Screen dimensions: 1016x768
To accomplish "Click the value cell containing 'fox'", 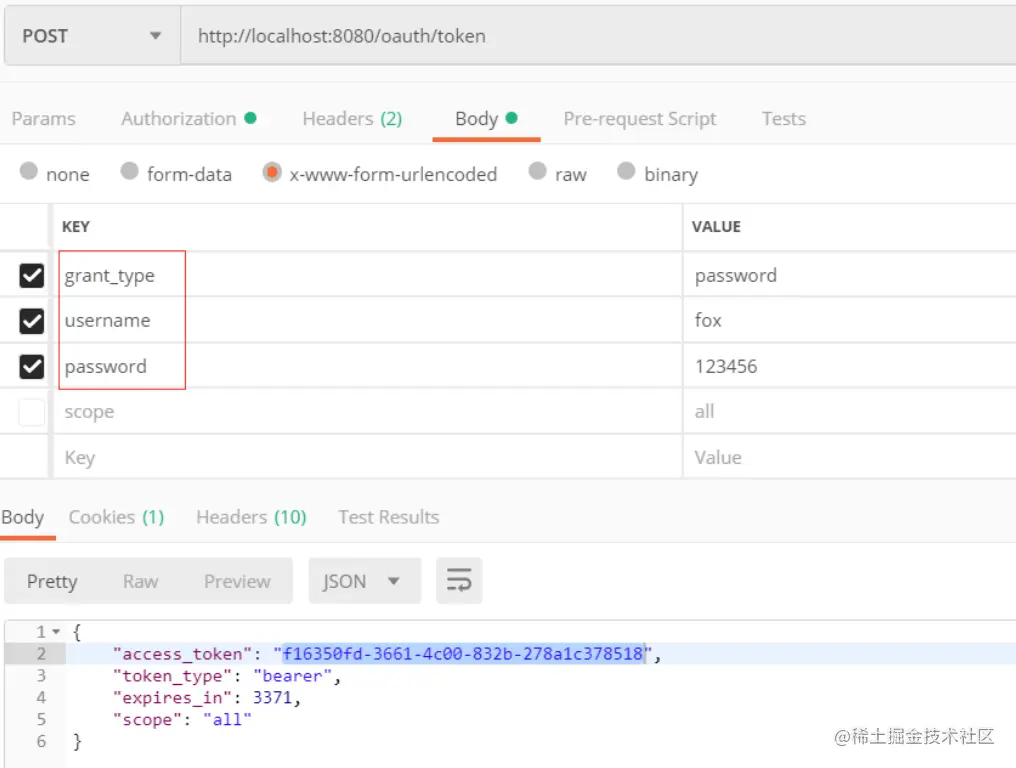I will pos(849,321).
